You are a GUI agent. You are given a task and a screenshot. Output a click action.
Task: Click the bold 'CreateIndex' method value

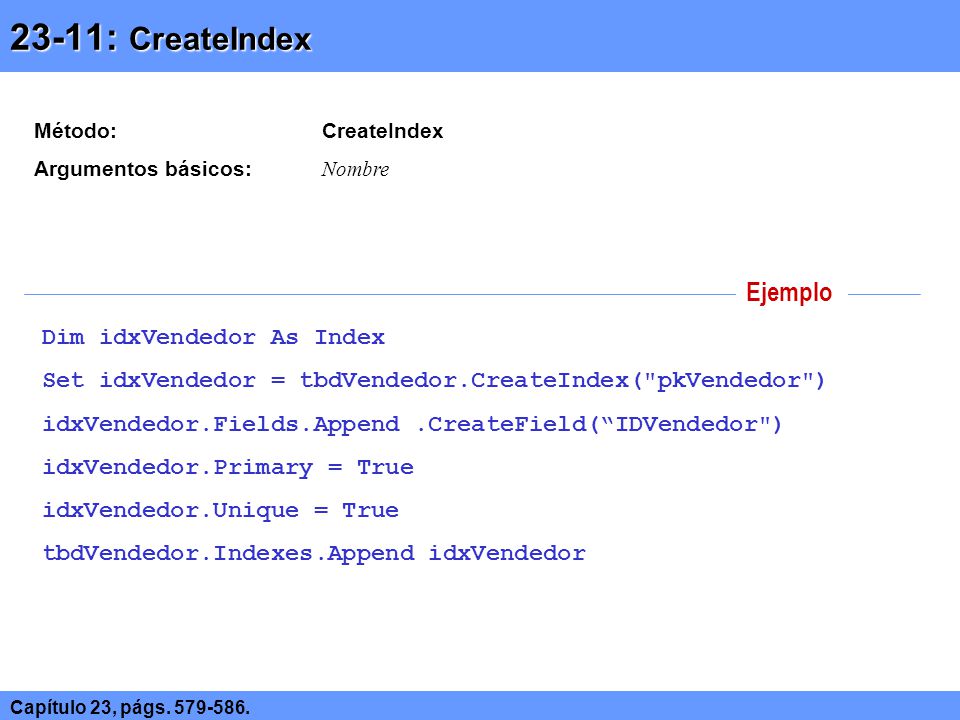tap(383, 131)
